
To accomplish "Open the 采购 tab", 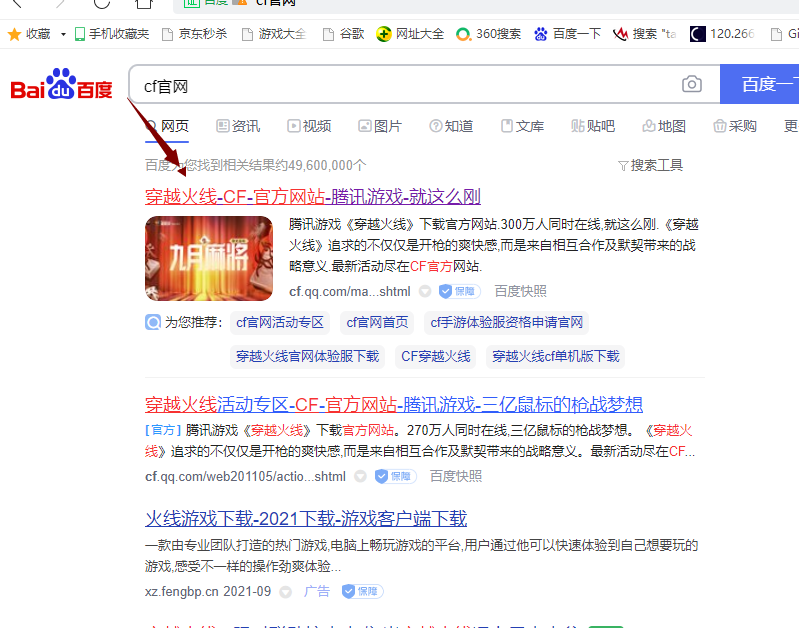I will tap(735, 126).
